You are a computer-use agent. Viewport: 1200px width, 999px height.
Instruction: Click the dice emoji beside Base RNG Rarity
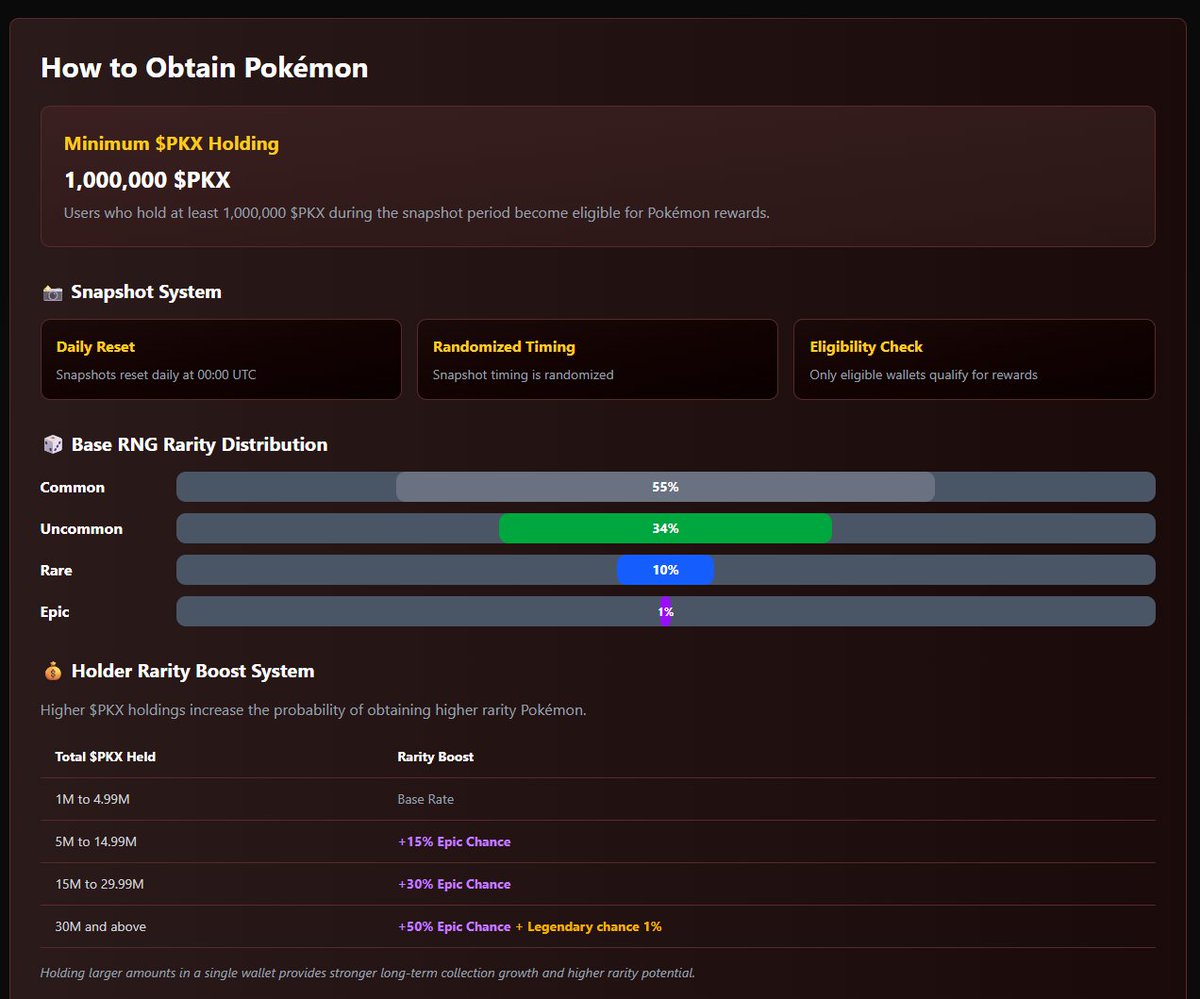click(53, 444)
